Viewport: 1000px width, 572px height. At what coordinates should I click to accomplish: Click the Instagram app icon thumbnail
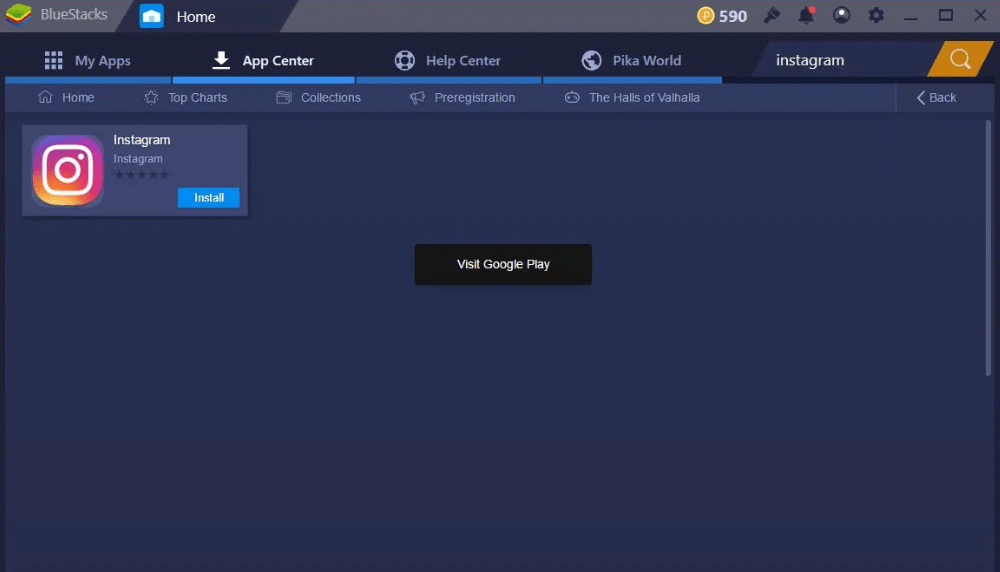tap(68, 170)
